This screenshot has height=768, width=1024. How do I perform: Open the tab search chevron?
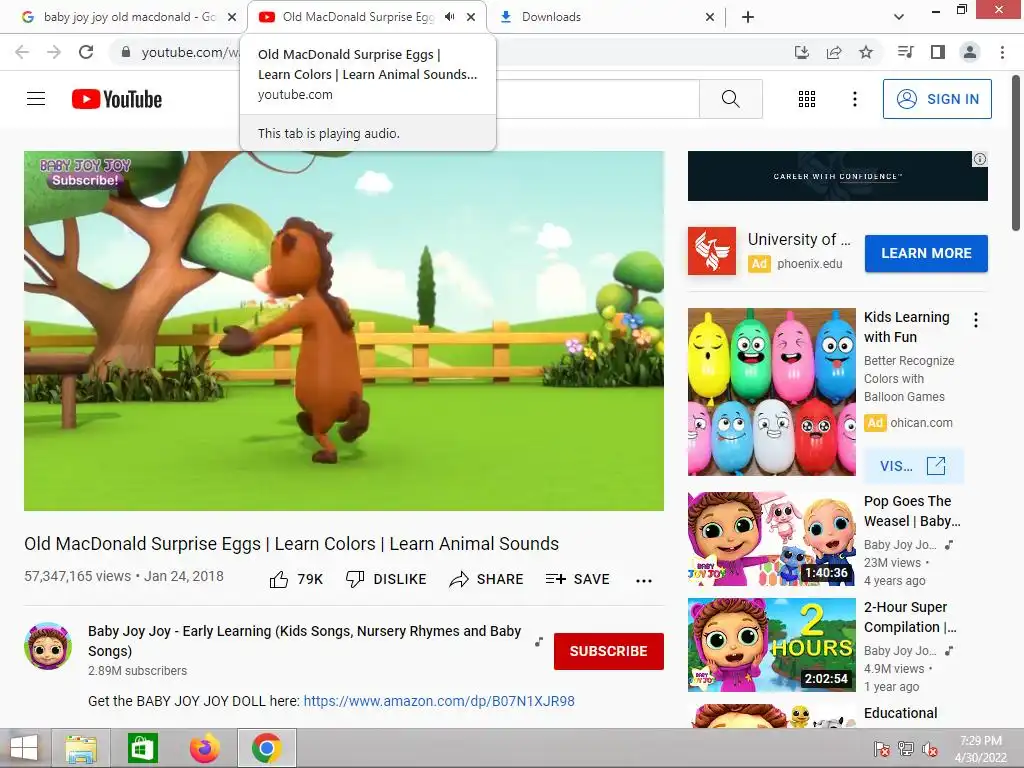pos(899,17)
